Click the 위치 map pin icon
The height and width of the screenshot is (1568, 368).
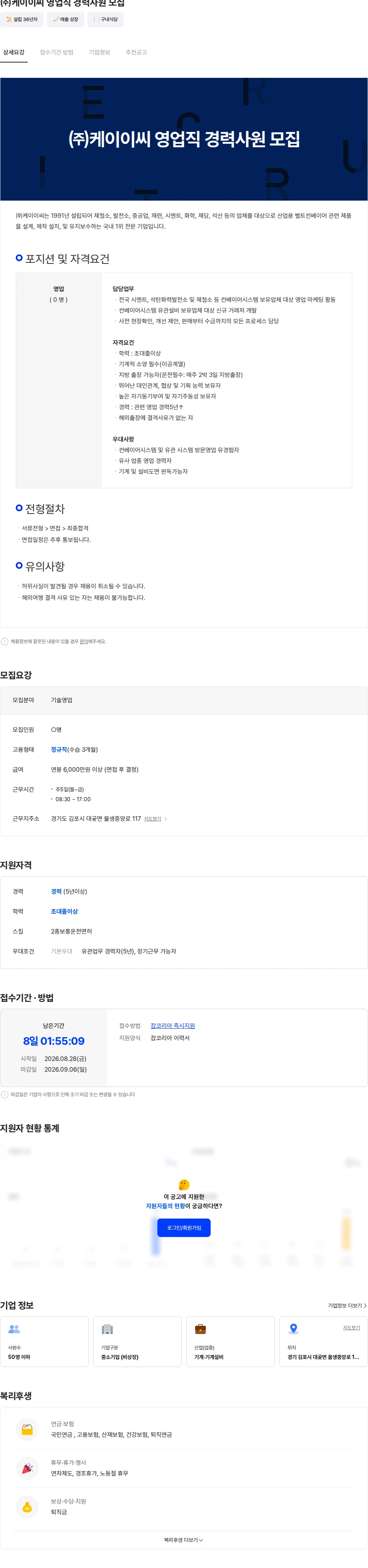(294, 1329)
